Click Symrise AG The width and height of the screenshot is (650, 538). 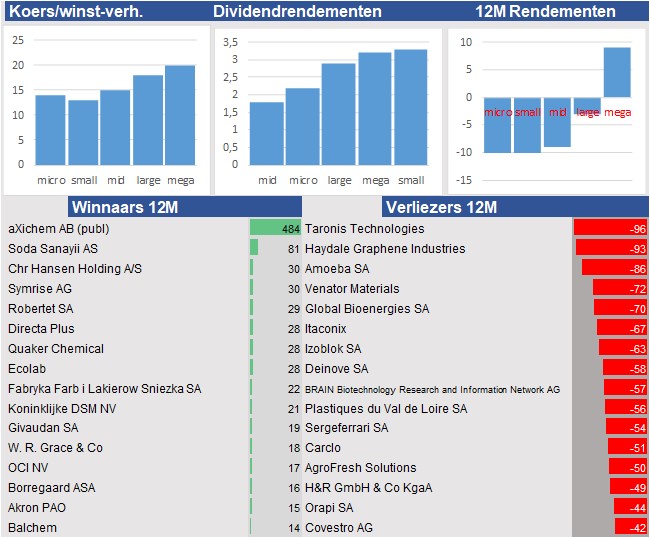coord(40,289)
